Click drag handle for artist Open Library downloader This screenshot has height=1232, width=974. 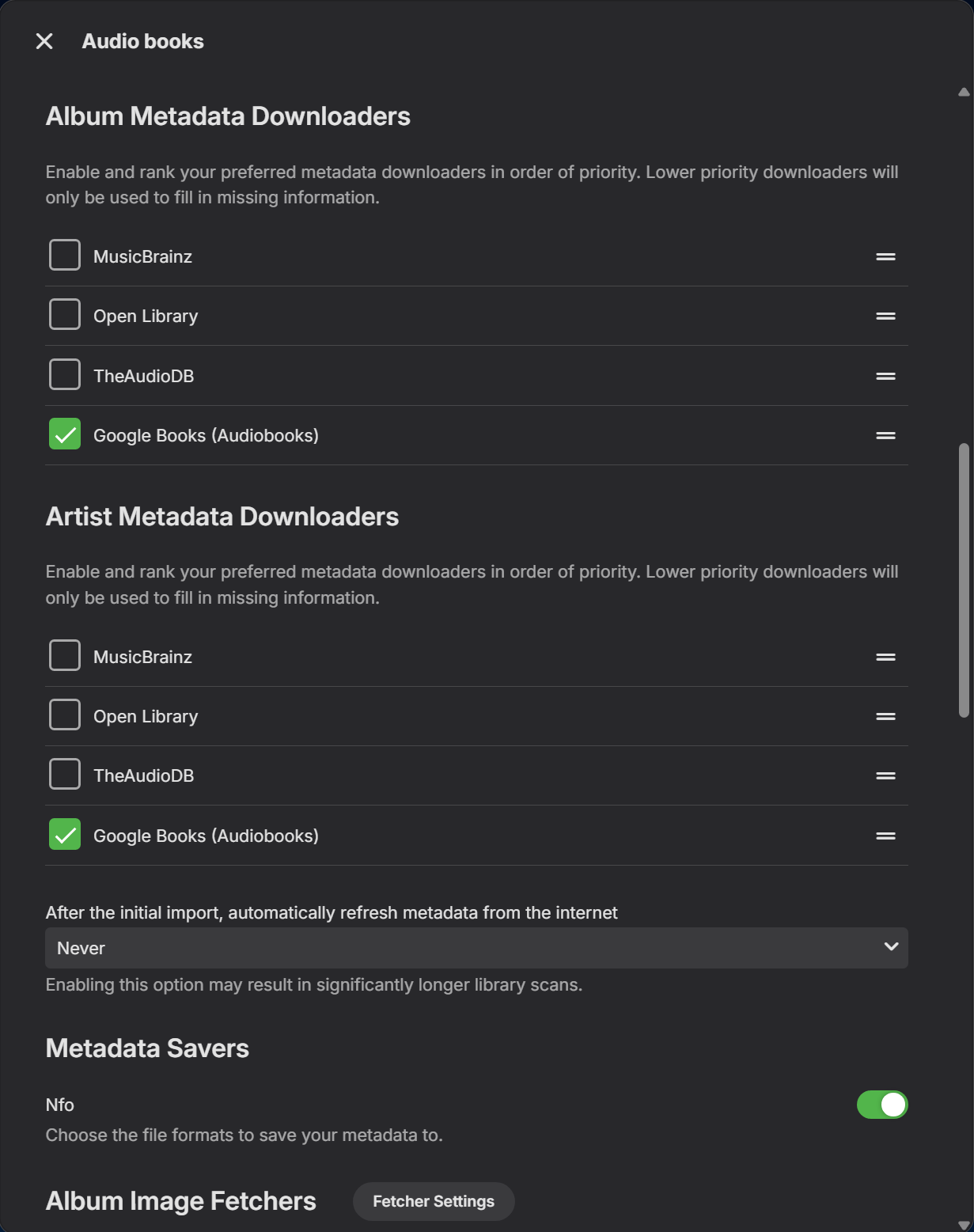pyautogui.click(x=885, y=716)
